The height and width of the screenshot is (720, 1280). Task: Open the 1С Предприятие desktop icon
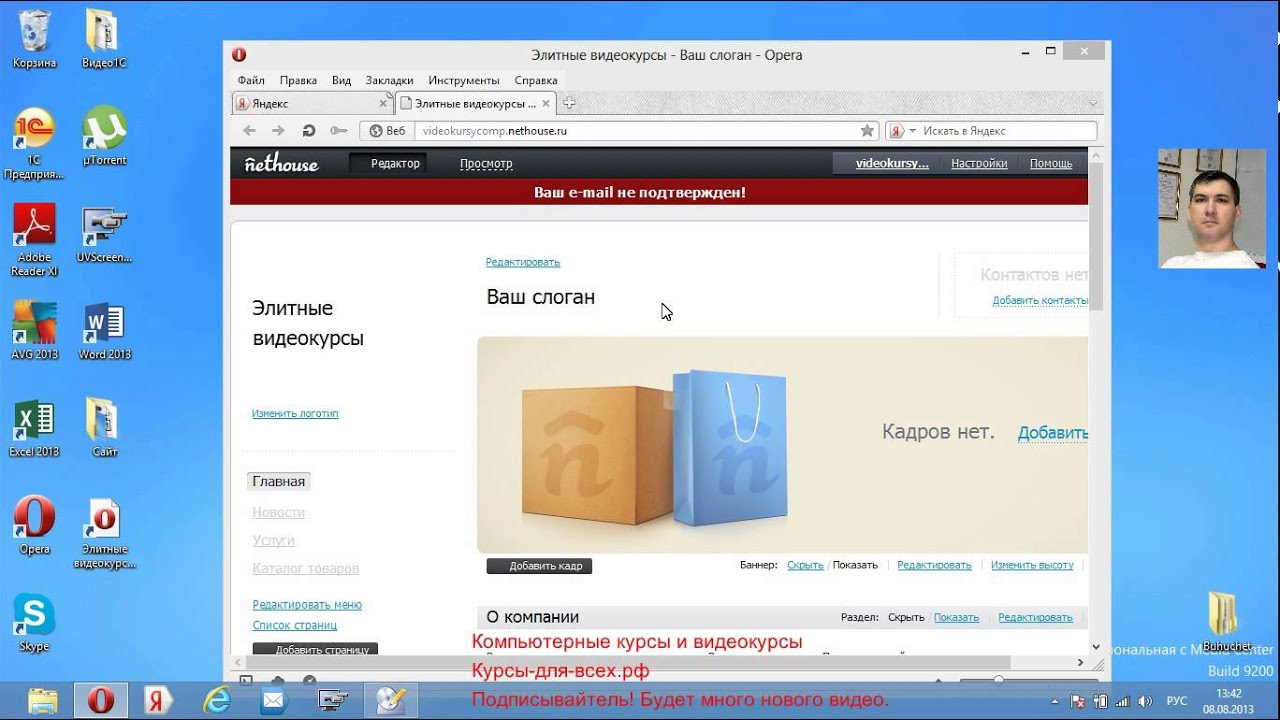click(35, 143)
